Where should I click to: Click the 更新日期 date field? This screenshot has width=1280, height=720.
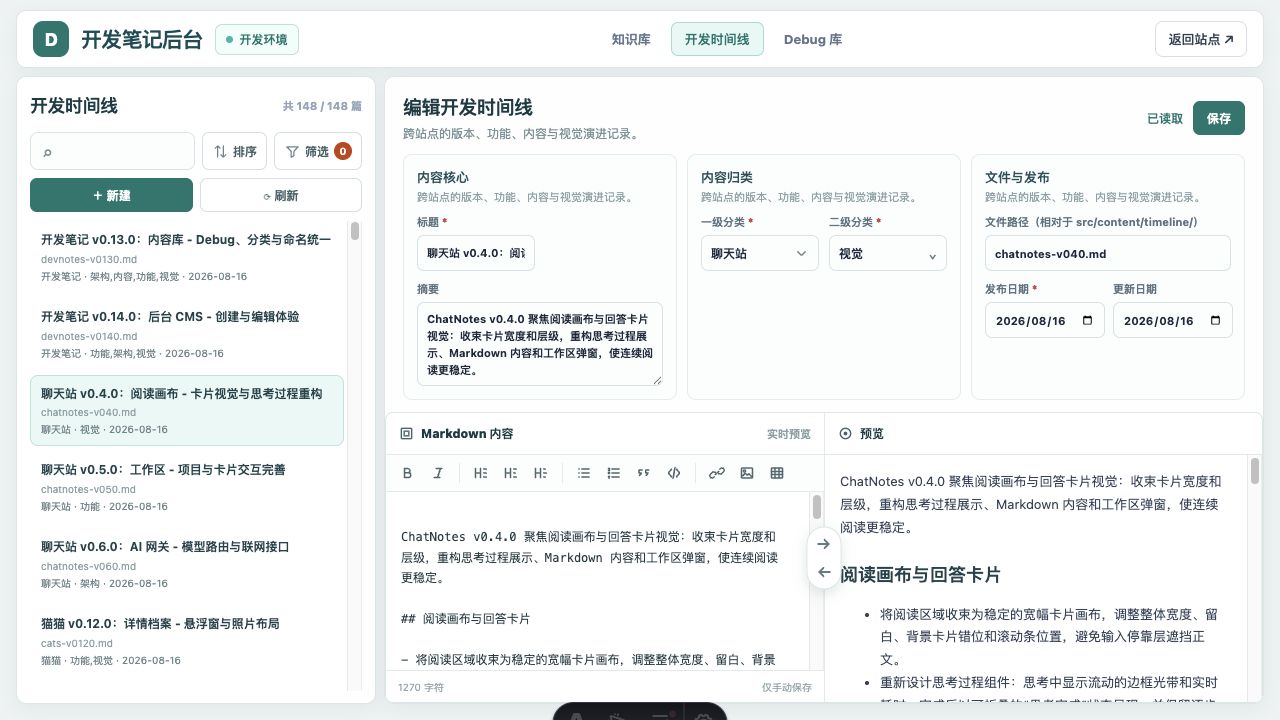pyautogui.click(x=1173, y=321)
